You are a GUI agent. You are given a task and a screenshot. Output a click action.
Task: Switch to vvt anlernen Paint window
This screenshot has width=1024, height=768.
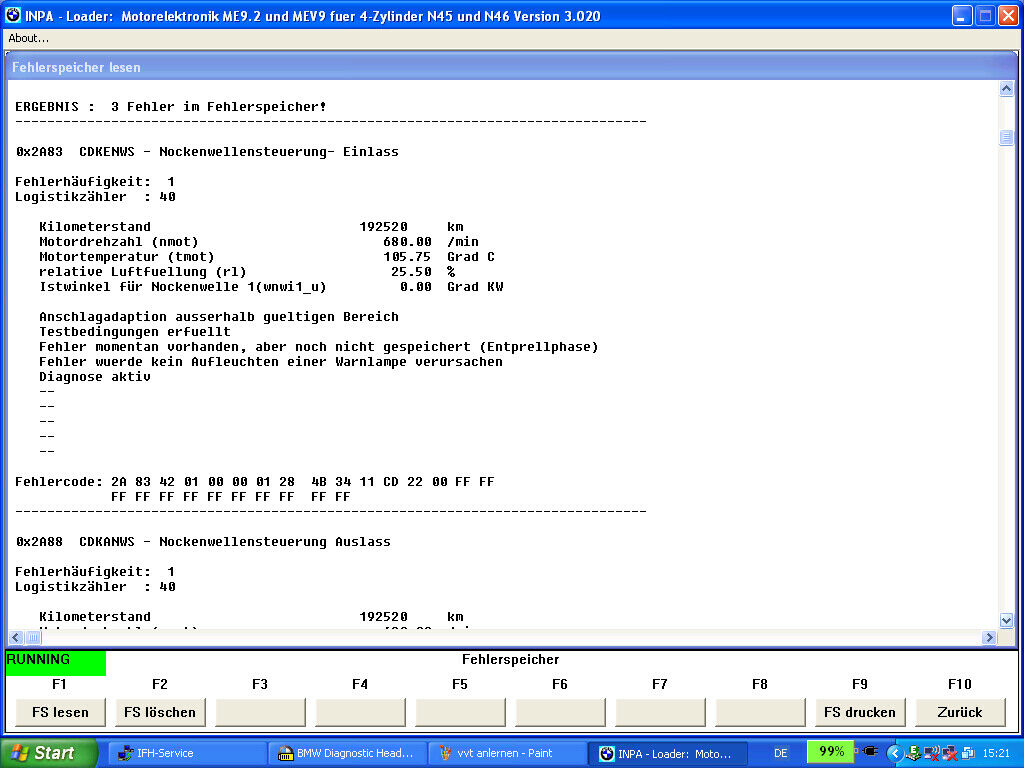505,753
